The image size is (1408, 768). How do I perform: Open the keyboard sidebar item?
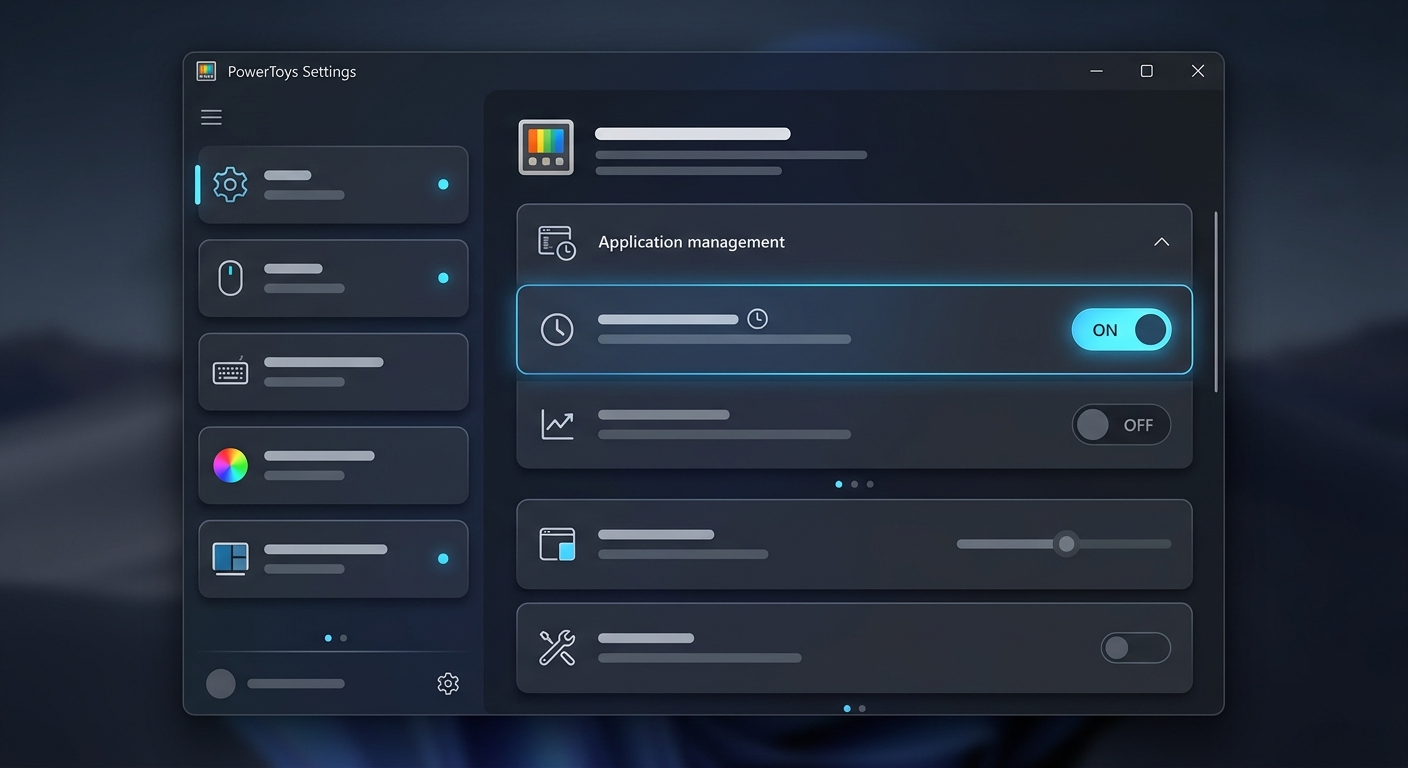[333, 372]
